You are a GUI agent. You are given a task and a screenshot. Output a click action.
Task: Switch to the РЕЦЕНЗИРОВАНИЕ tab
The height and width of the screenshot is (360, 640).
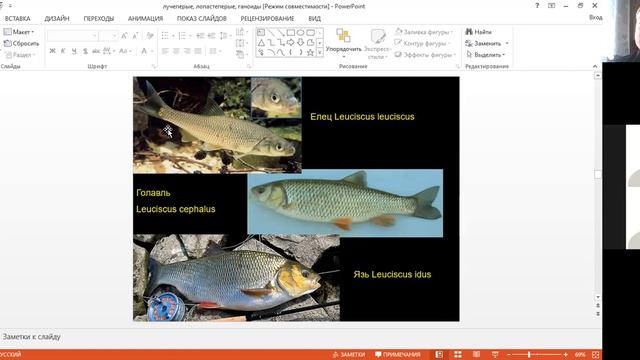267,18
